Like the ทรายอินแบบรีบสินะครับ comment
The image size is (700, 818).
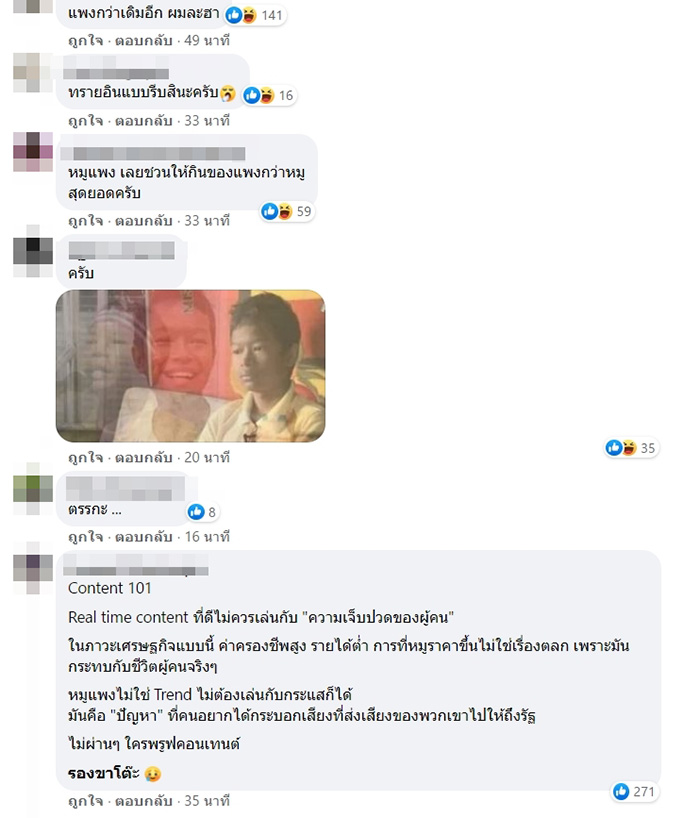(86, 121)
